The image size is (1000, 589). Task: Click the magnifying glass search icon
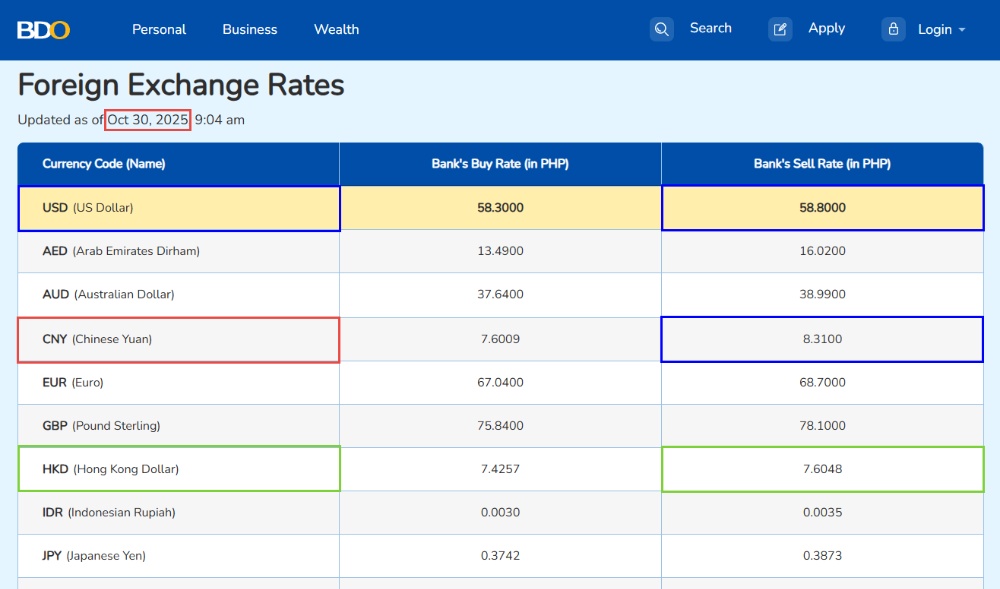click(662, 29)
